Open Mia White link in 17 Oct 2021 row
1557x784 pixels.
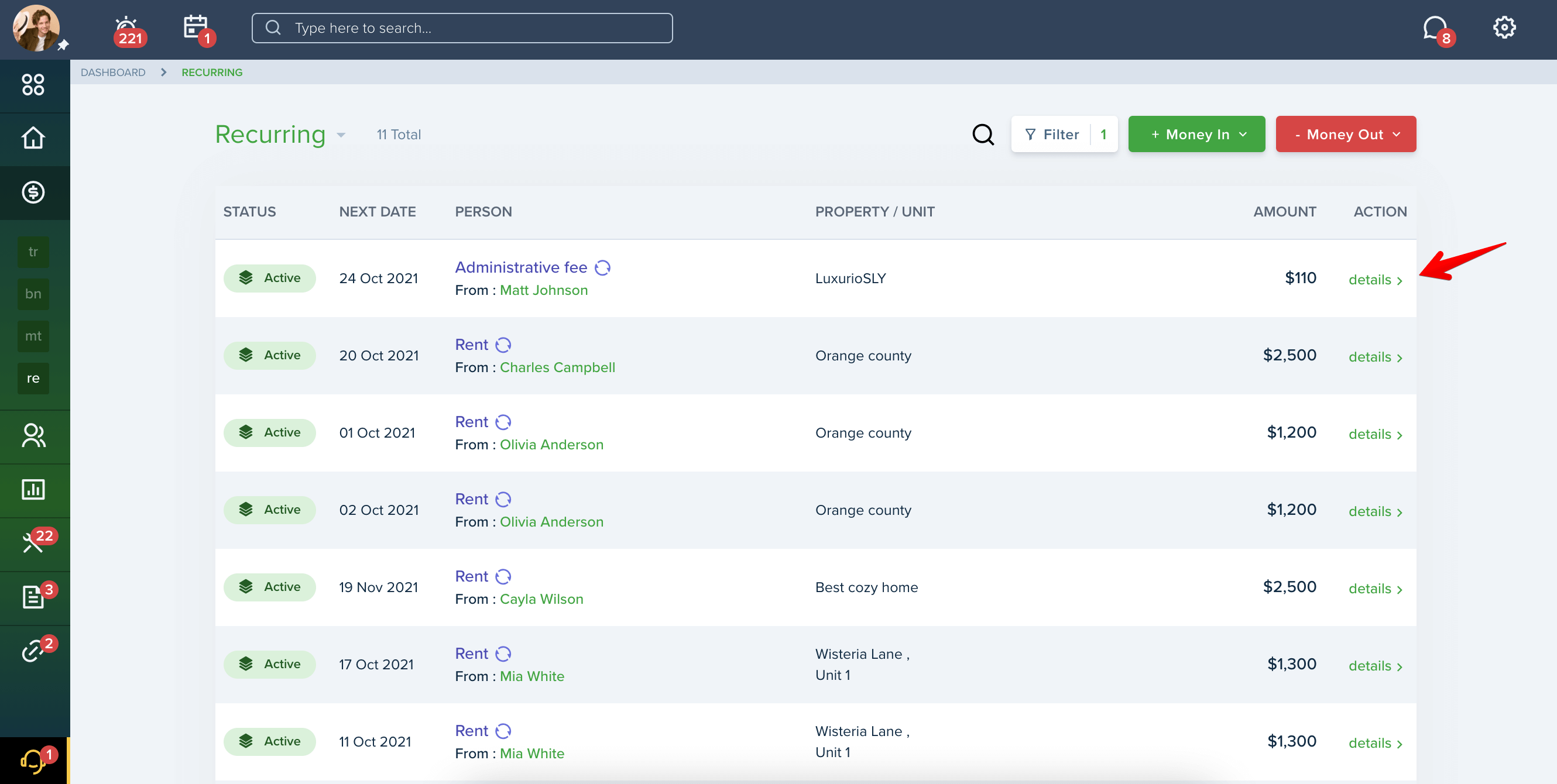pyautogui.click(x=532, y=677)
